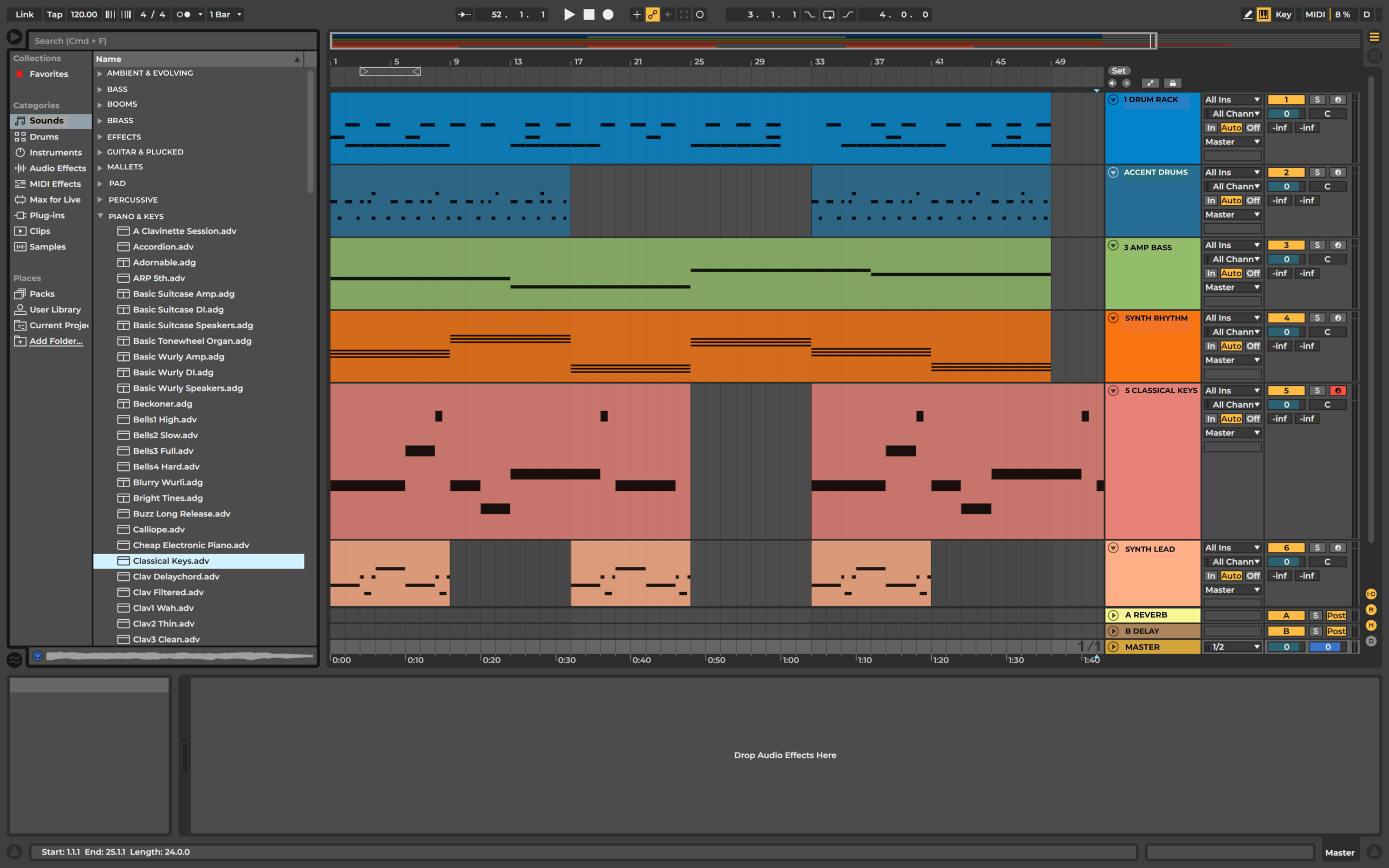This screenshot has width=1389, height=868.
Task: Click the M mixer section show button
Action: click(1371, 625)
